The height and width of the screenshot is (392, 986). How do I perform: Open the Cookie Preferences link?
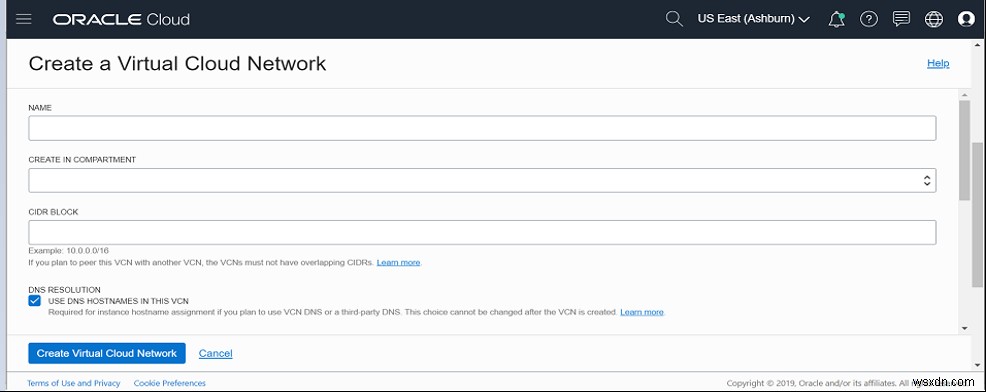tap(170, 383)
